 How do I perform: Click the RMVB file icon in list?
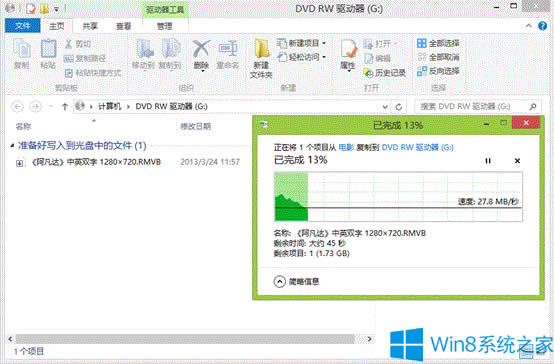(x=20, y=163)
